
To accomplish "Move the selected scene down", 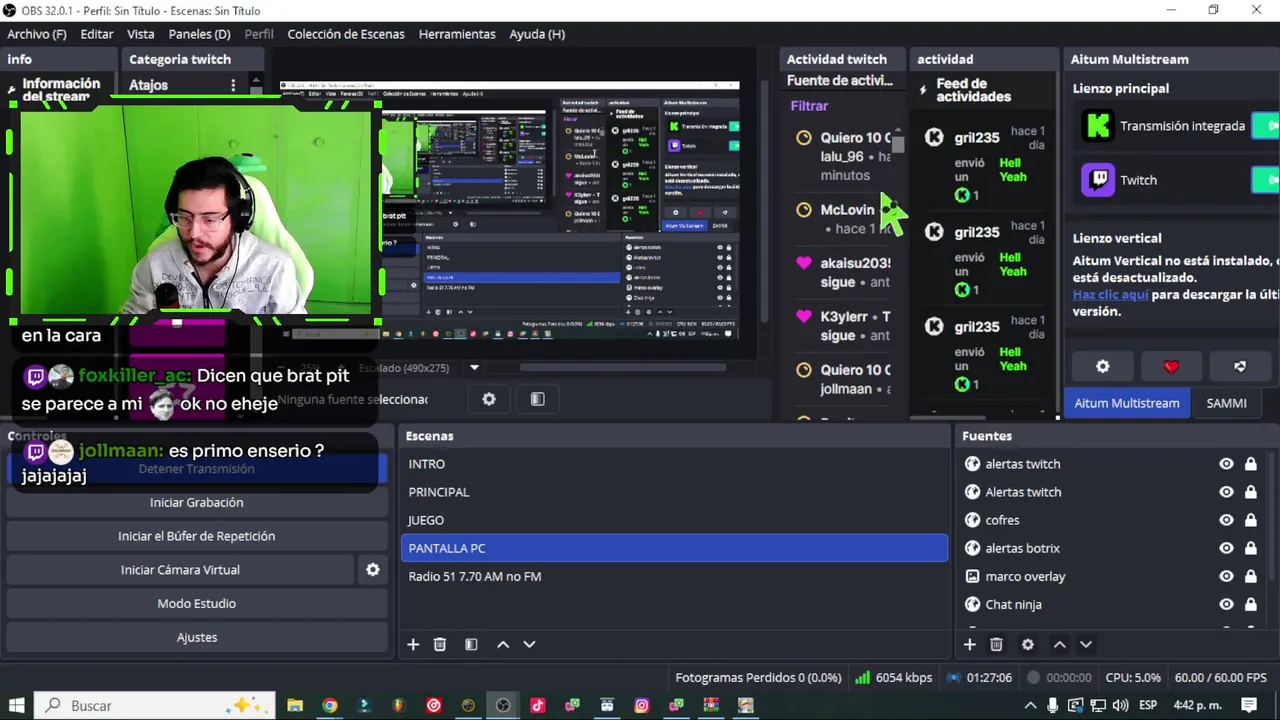I will 529,645.
